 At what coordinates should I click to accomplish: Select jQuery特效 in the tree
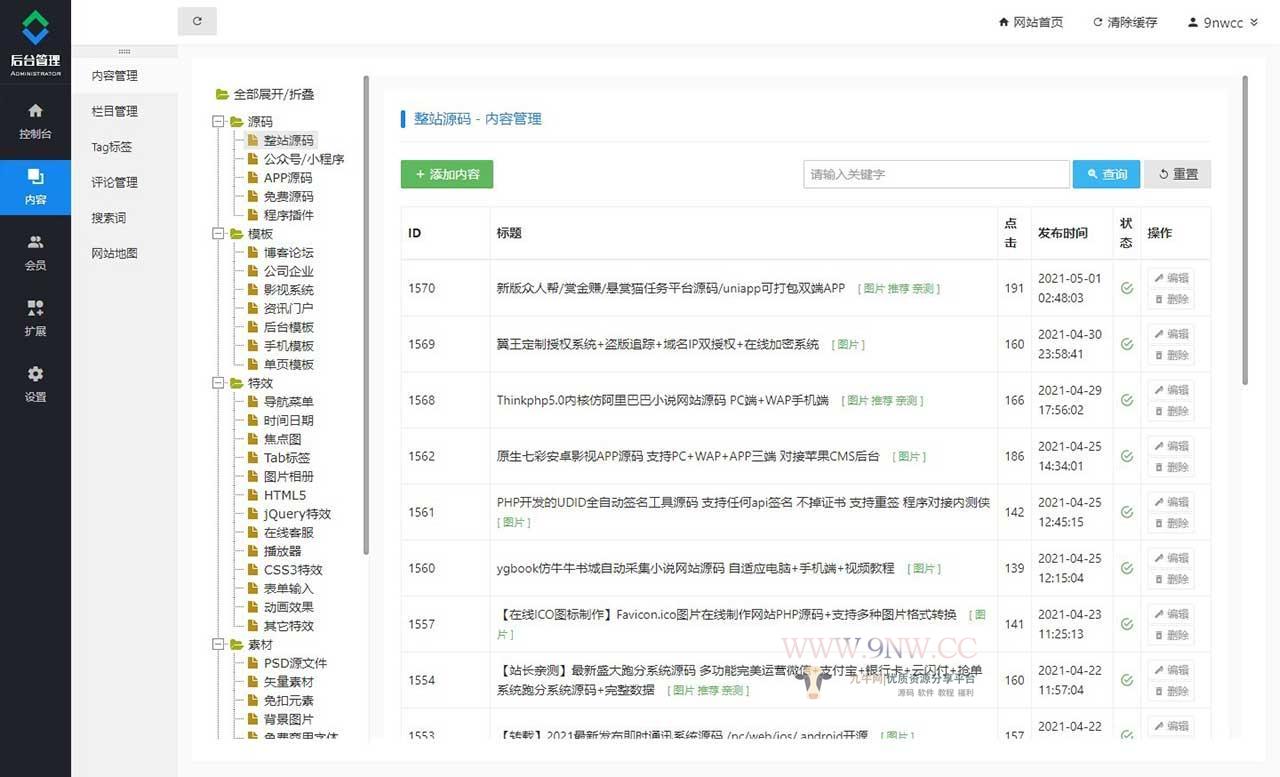pos(297,514)
